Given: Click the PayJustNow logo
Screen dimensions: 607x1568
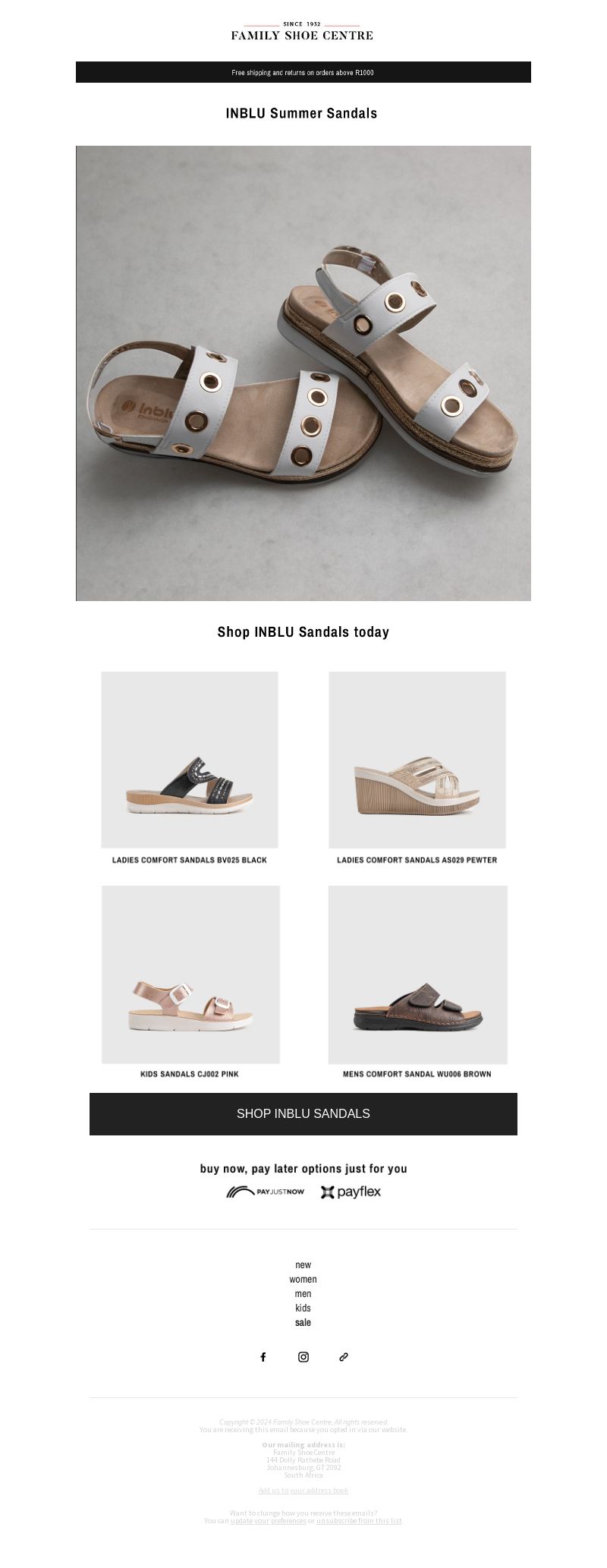Looking at the screenshot, I should click(x=265, y=1192).
